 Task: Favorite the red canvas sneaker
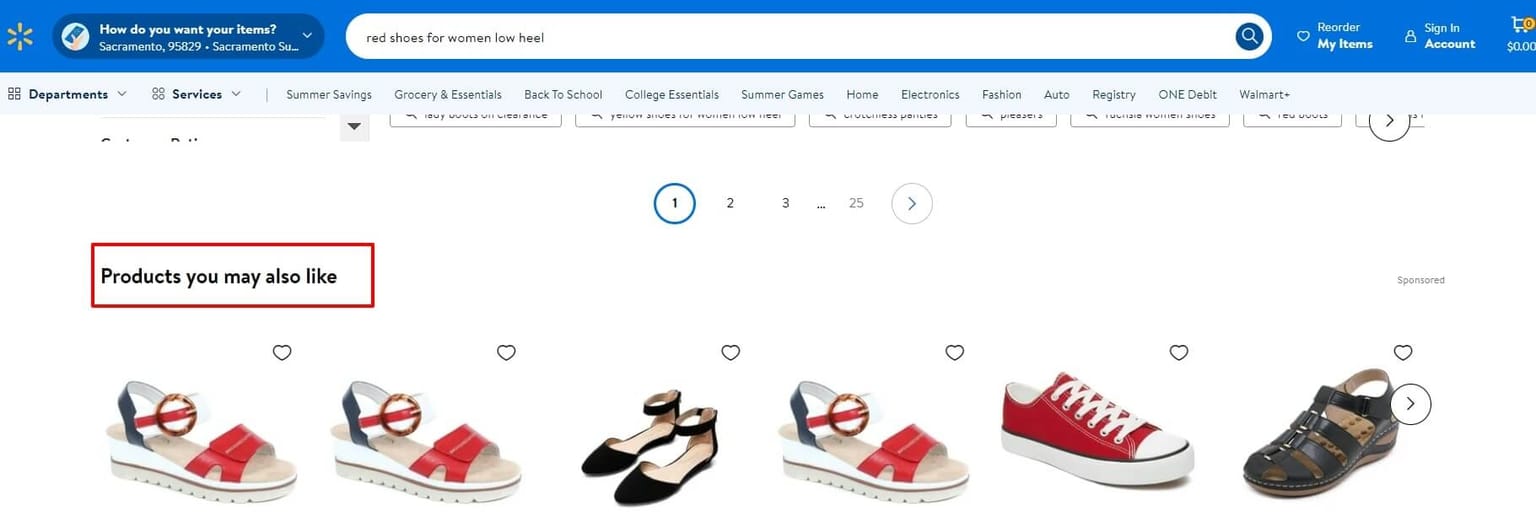pos(1179,352)
